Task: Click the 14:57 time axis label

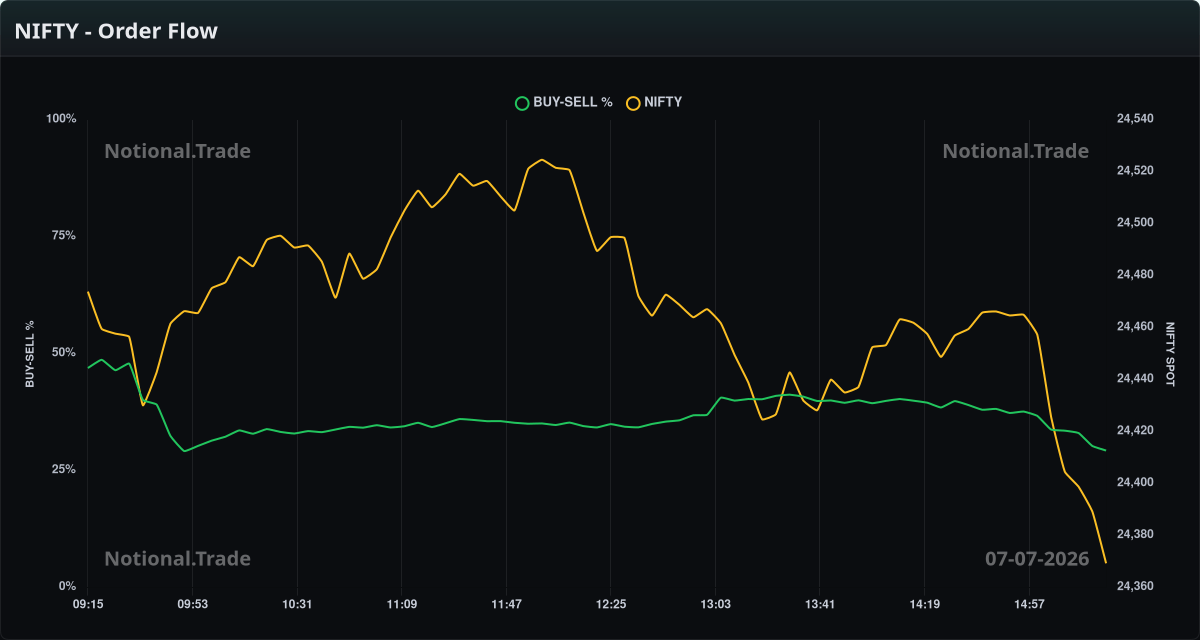Action: point(1028,604)
